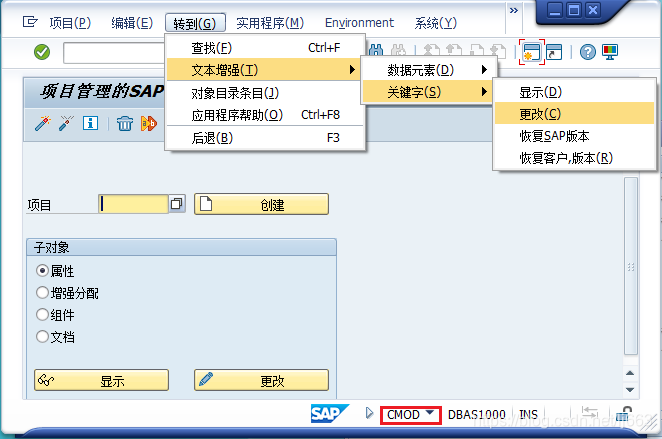Screen dimensions: 662x439
Task: Click the SAP logo in status bar
Action: (x=330, y=414)
